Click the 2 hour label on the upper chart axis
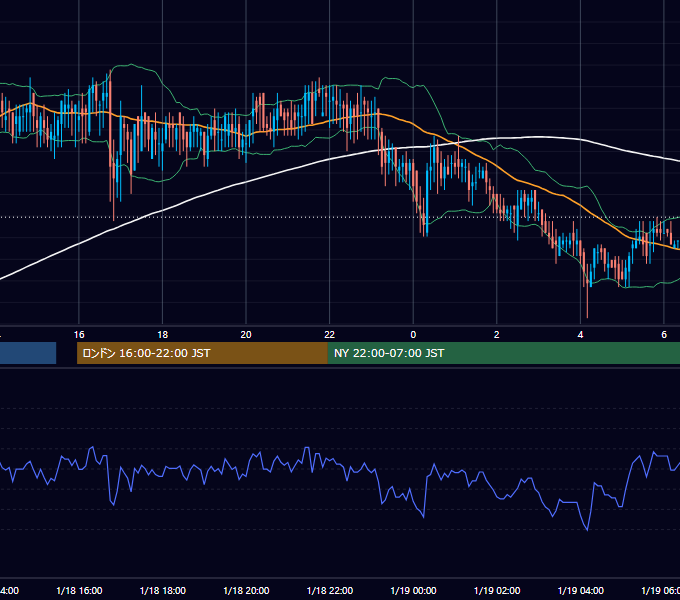 point(497,335)
